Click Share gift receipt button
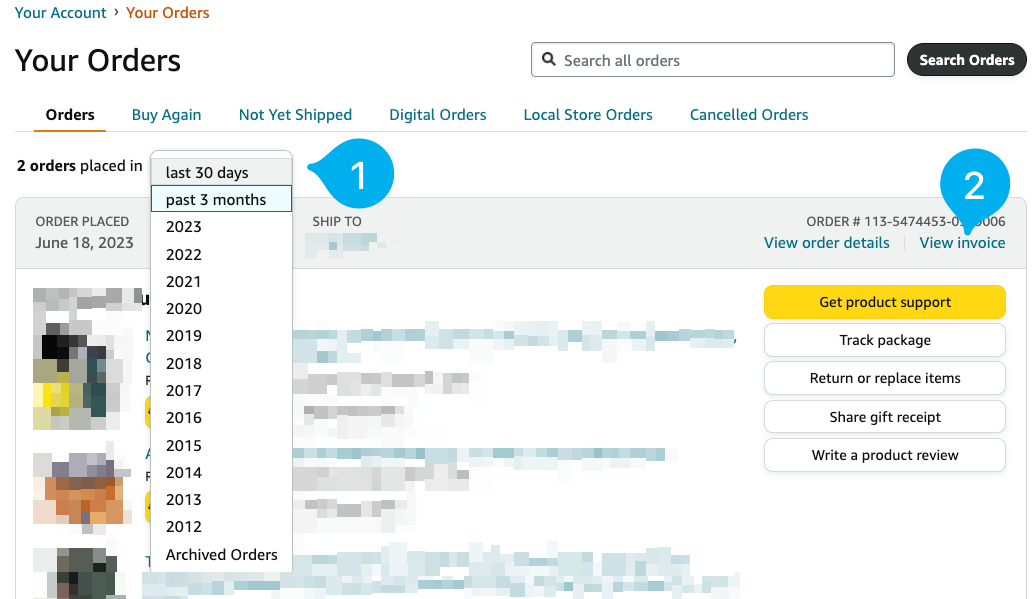The width and height of the screenshot is (1035, 599). (x=885, y=417)
